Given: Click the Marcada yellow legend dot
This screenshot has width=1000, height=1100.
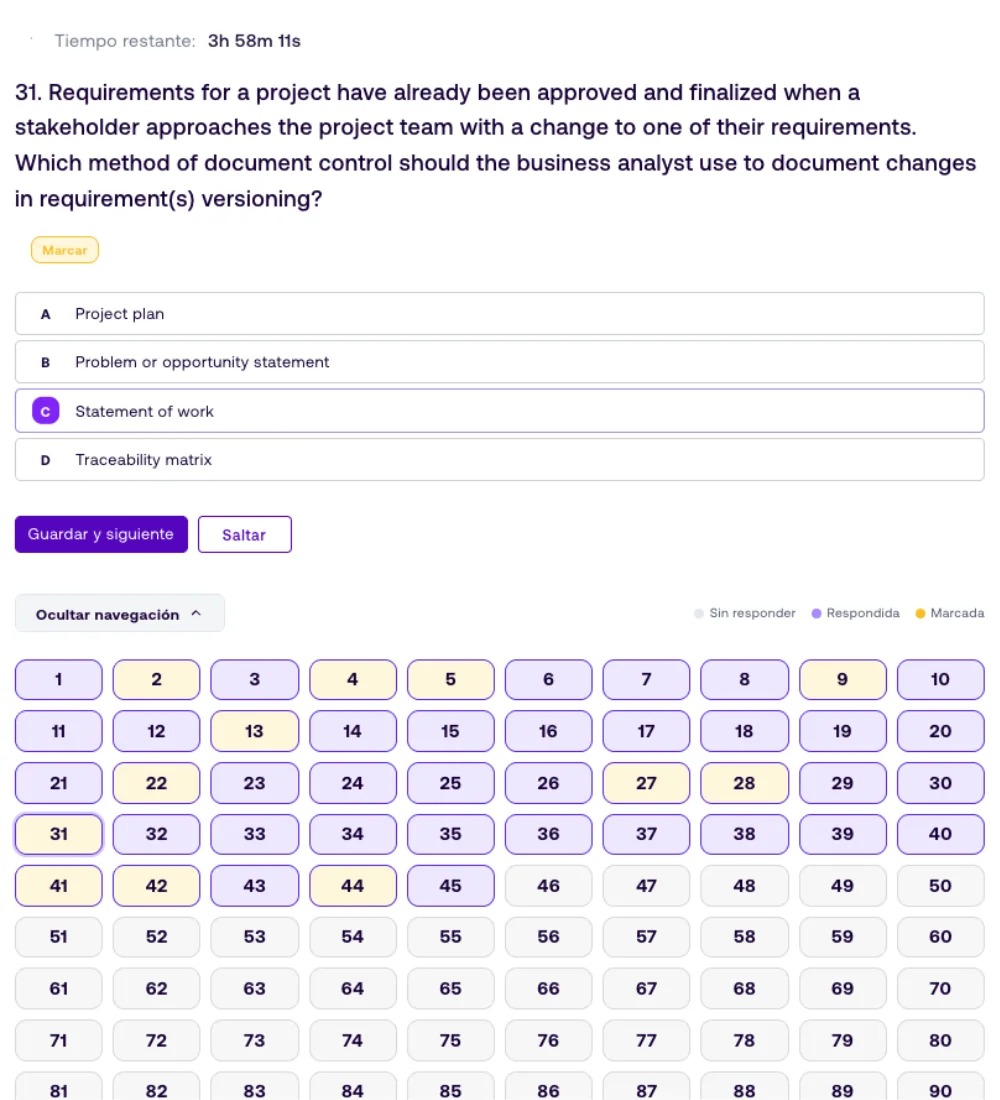Looking at the screenshot, I should point(920,614).
